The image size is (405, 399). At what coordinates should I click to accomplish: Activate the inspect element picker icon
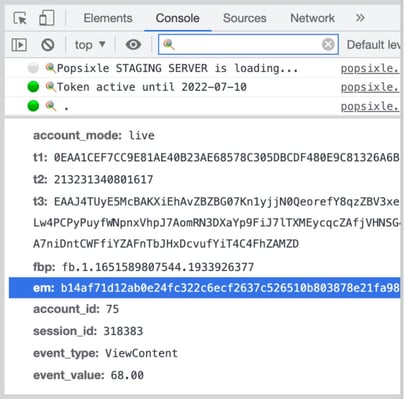[x=20, y=18]
